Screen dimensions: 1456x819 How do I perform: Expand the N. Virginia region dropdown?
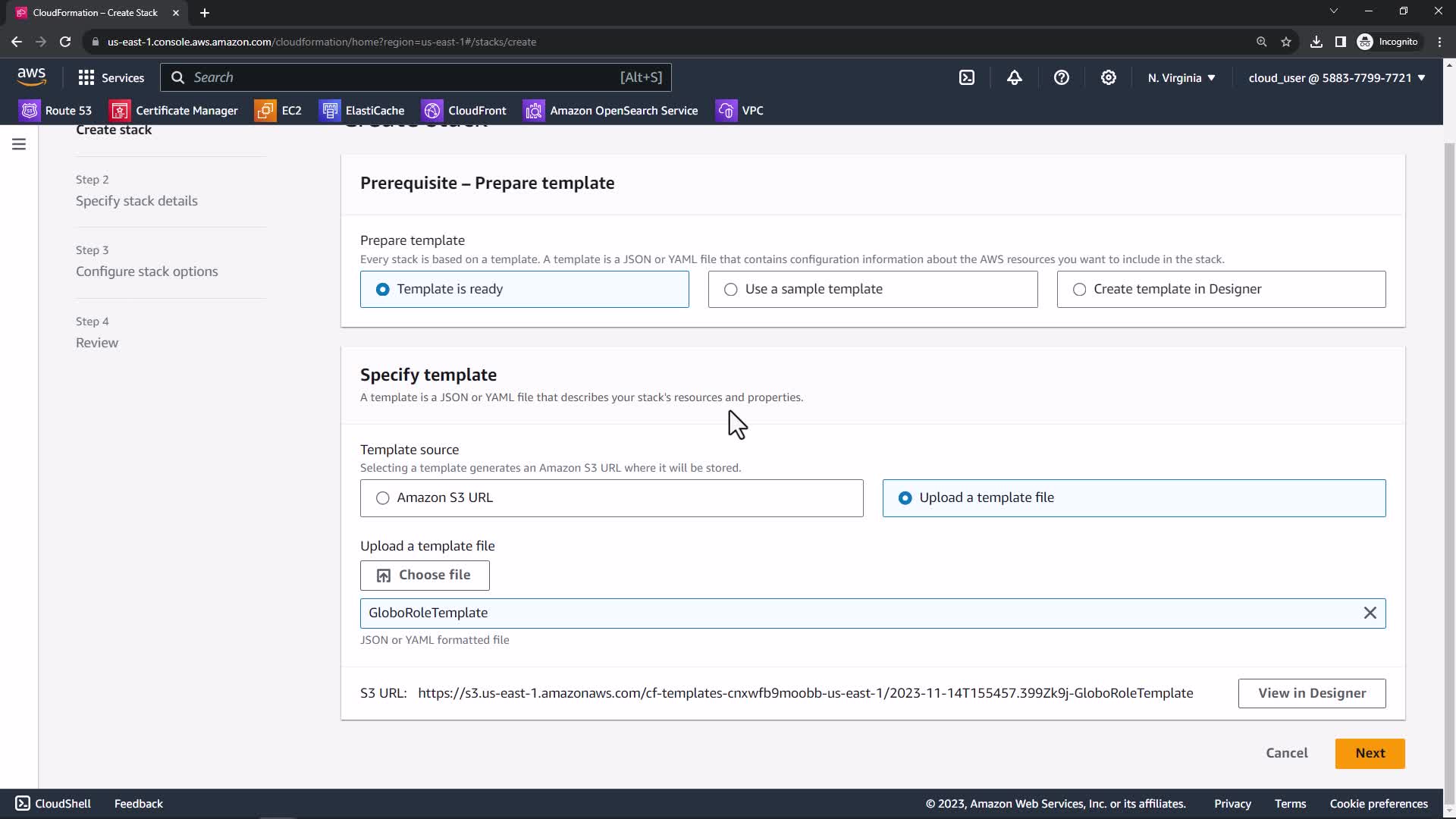(1181, 77)
